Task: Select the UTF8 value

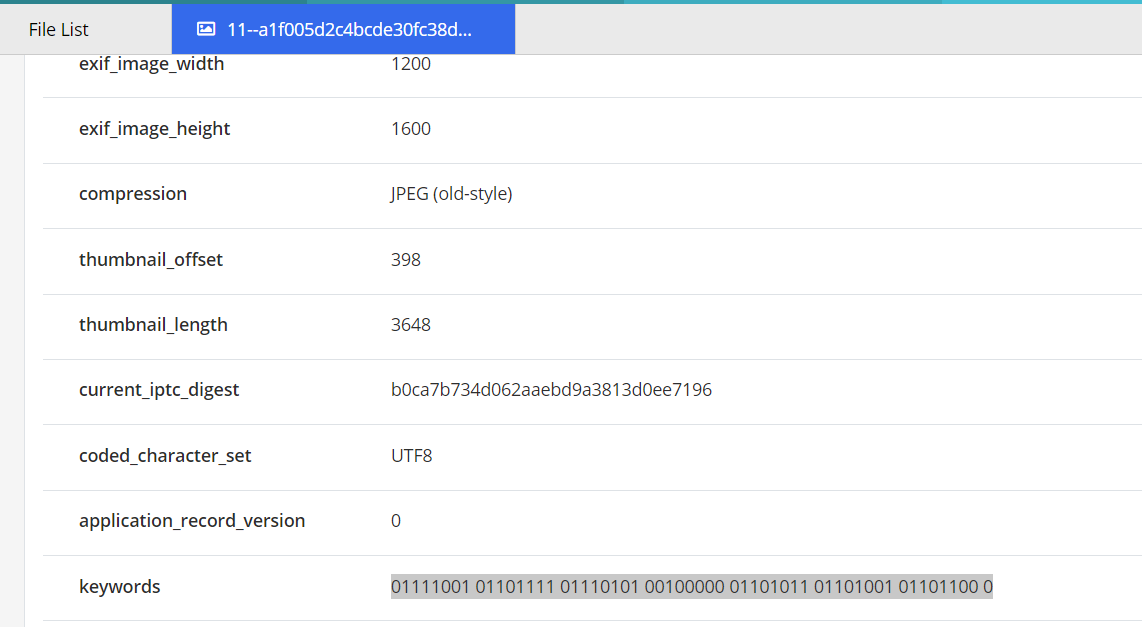Action: coord(411,456)
